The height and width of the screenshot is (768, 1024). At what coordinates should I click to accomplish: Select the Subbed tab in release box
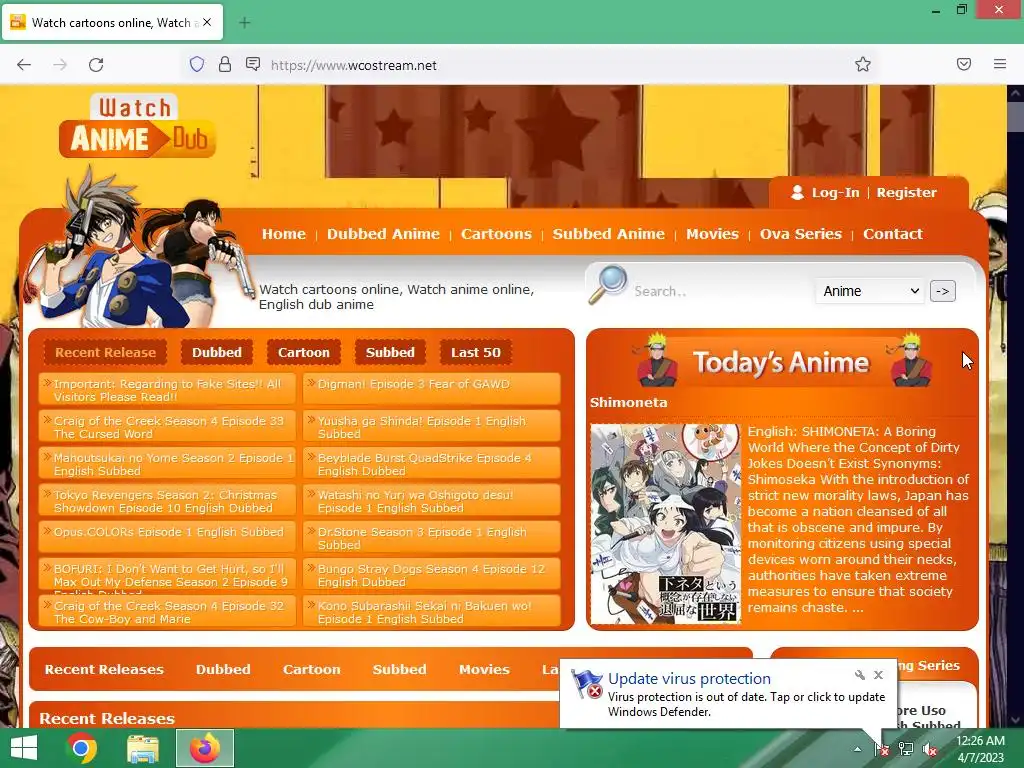click(390, 352)
